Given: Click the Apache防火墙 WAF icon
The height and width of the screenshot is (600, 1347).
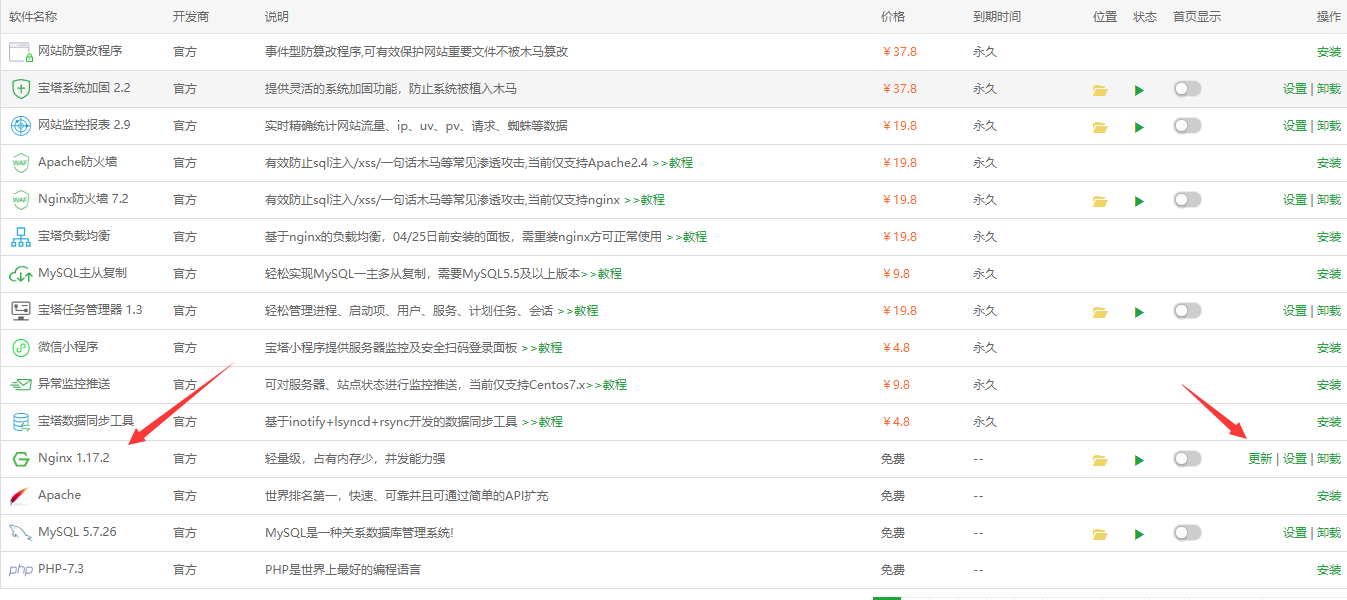Looking at the screenshot, I should [21, 163].
